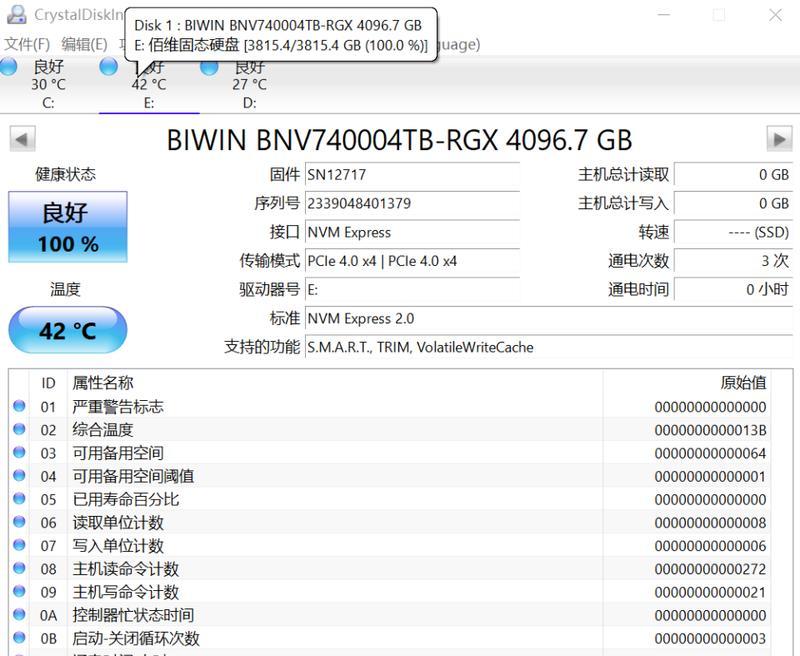Click status dot of attribute 06 读取单位计数

(19, 522)
